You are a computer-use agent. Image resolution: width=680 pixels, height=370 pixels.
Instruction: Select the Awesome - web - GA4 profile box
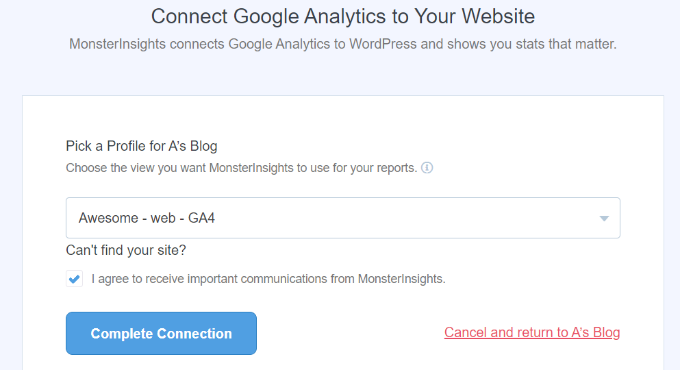click(343, 218)
